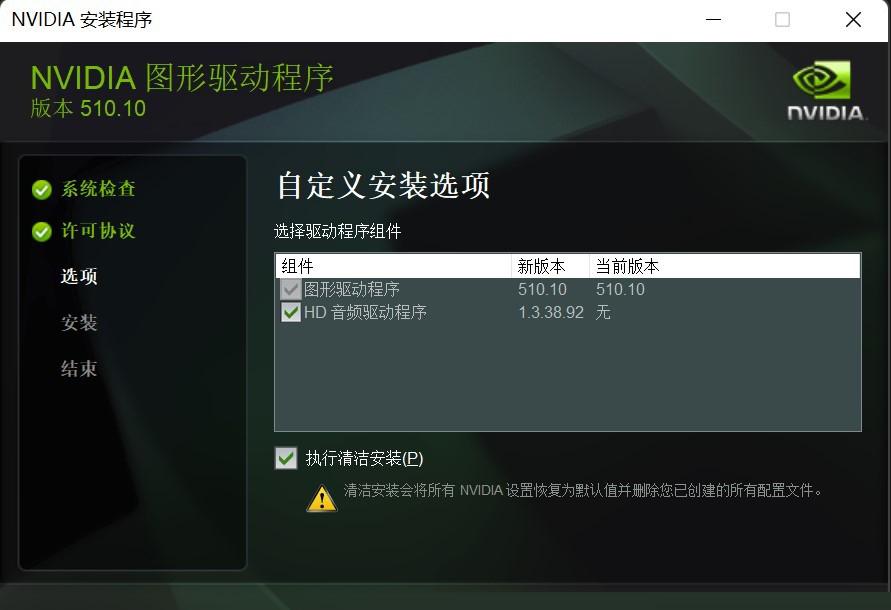This screenshot has height=610, width=891.
Task: Click new version 1.3.38.92 value
Action: 551,312
